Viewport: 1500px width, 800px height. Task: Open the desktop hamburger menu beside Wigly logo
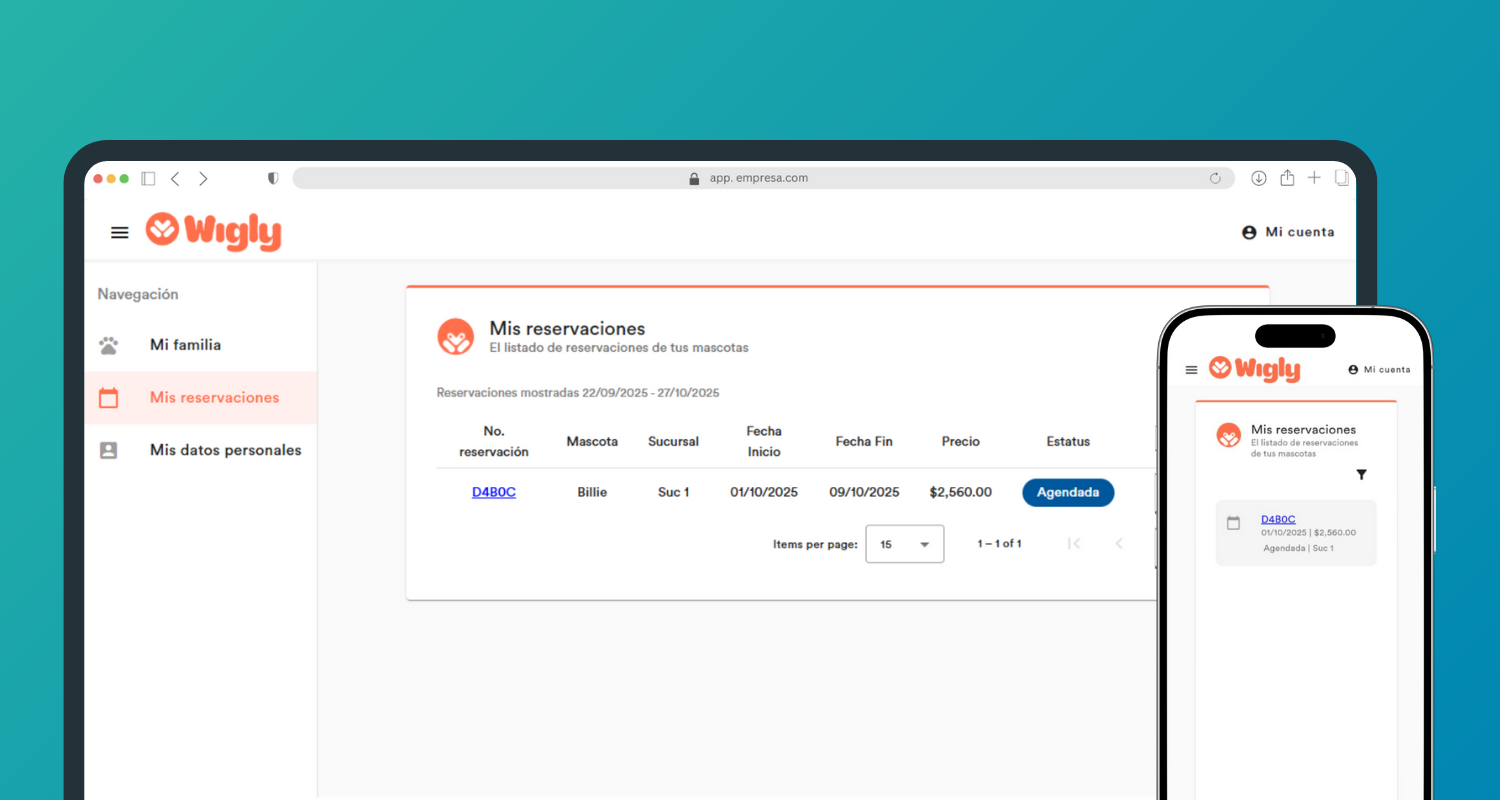coord(120,232)
